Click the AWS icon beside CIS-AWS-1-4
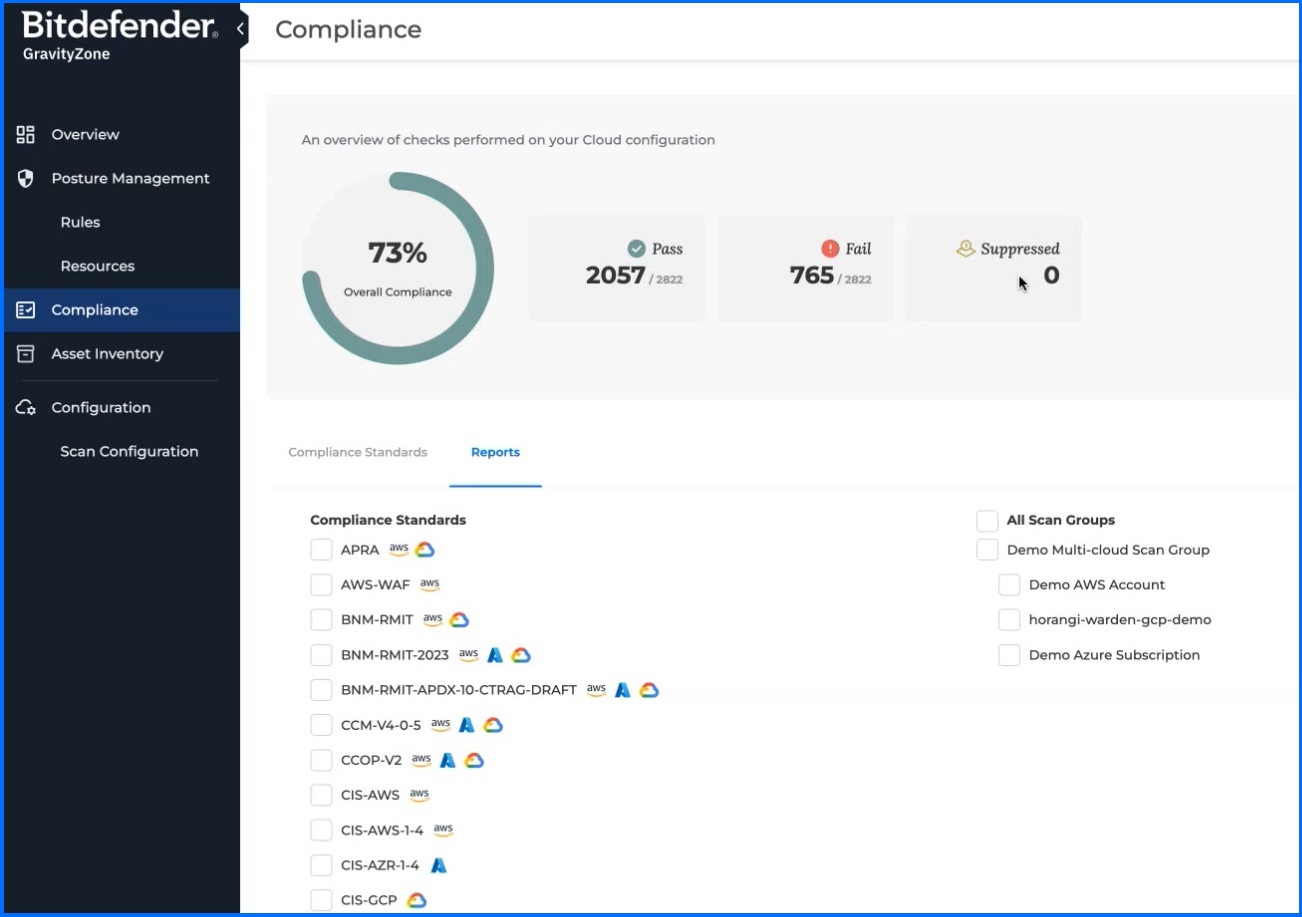This screenshot has height=917, width=1302. (x=443, y=830)
